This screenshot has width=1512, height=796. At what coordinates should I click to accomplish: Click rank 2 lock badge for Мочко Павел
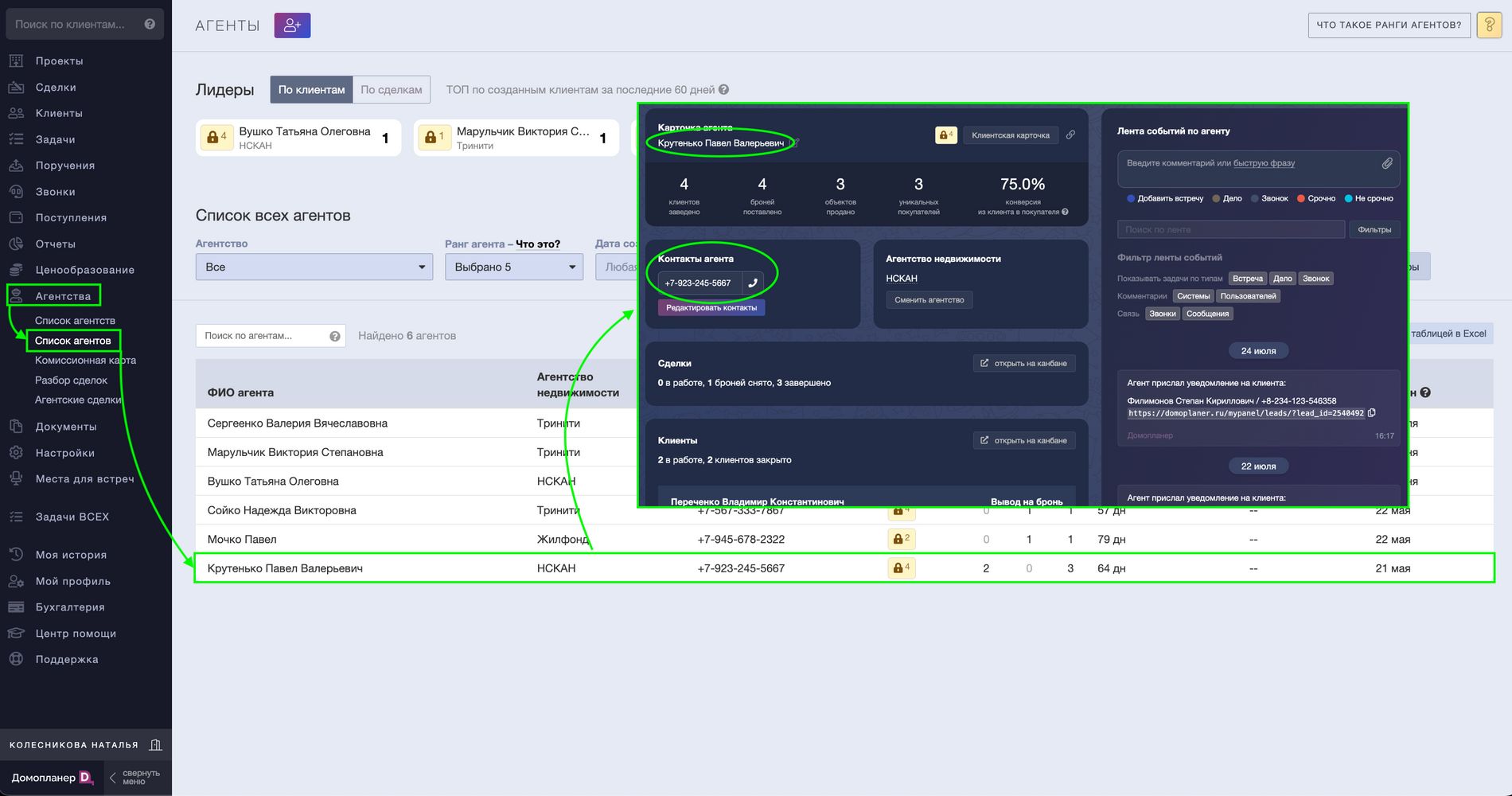[x=901, y=539]
